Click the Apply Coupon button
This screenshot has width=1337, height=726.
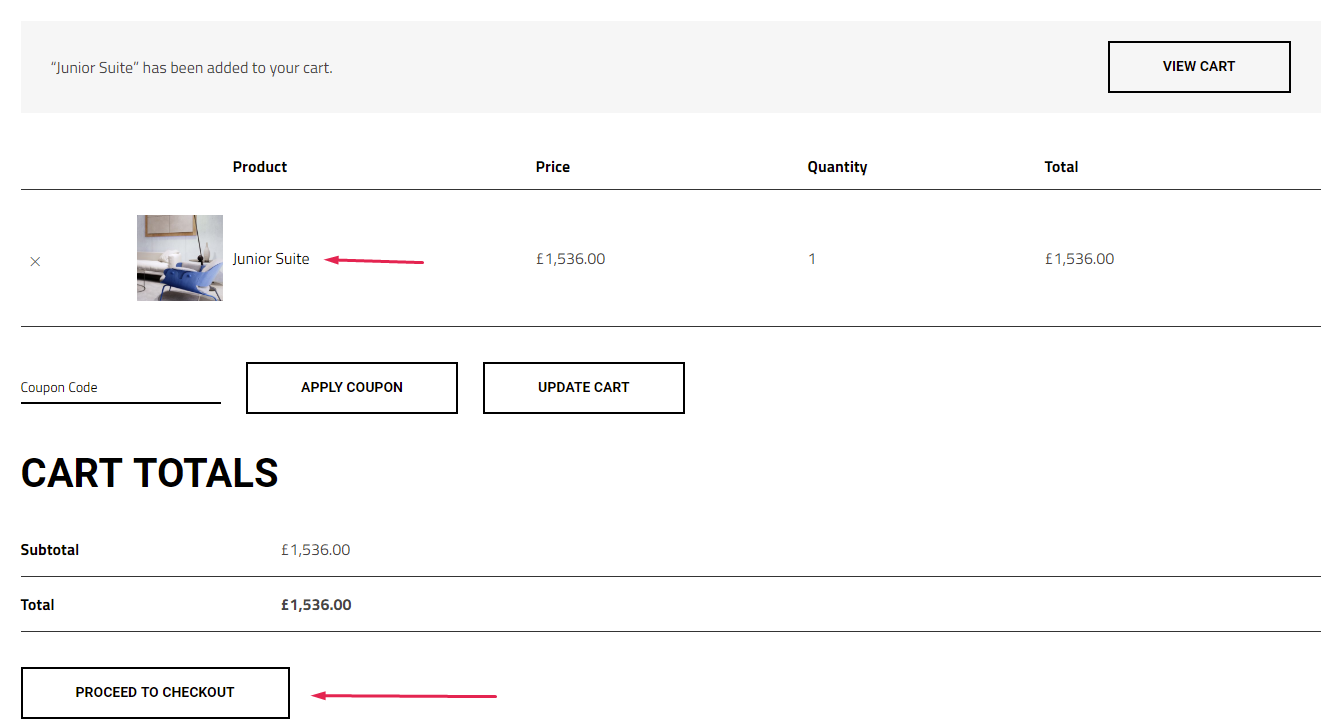(x=352, y=388)
